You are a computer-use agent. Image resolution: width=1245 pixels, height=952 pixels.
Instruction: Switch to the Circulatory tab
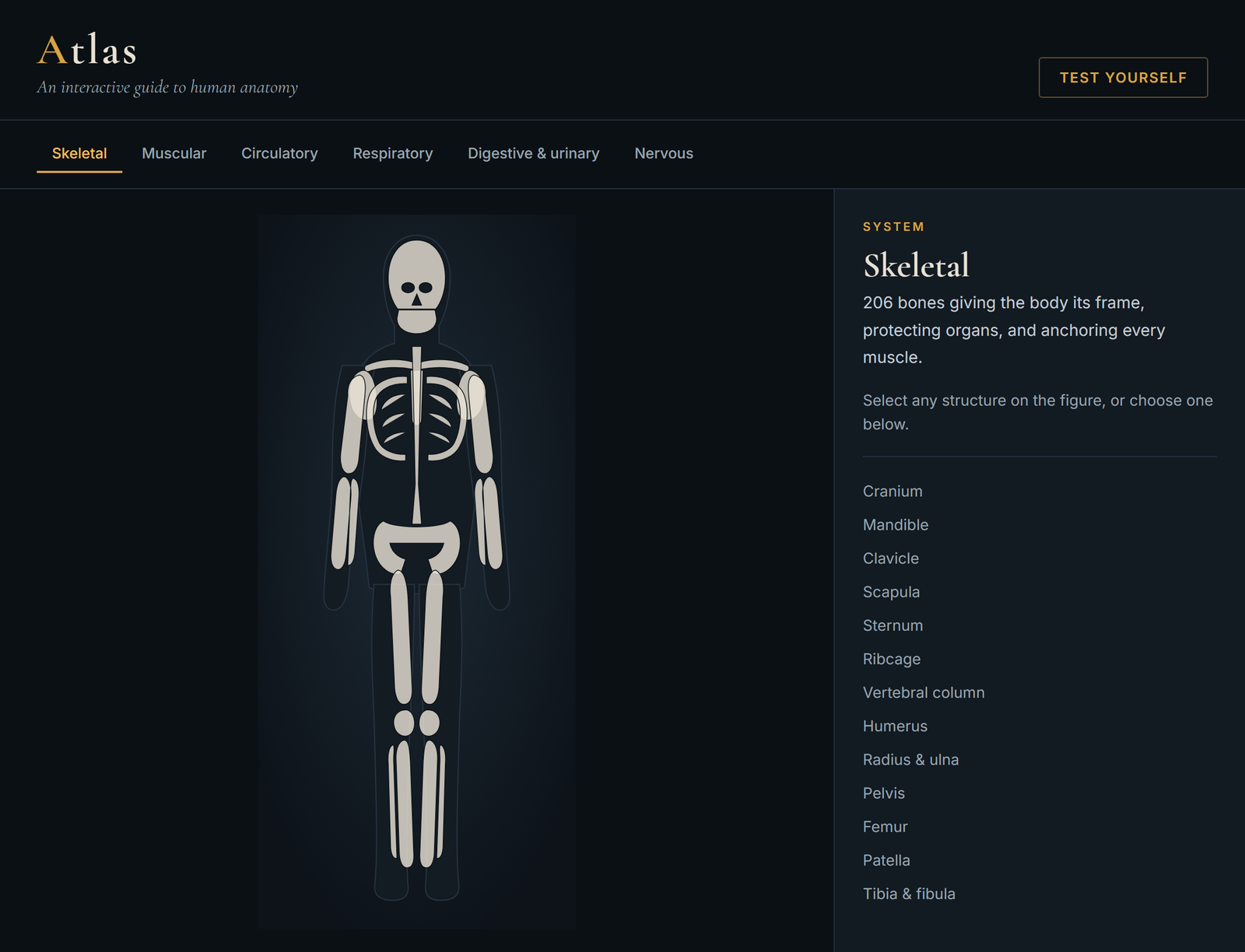(279, 153)
